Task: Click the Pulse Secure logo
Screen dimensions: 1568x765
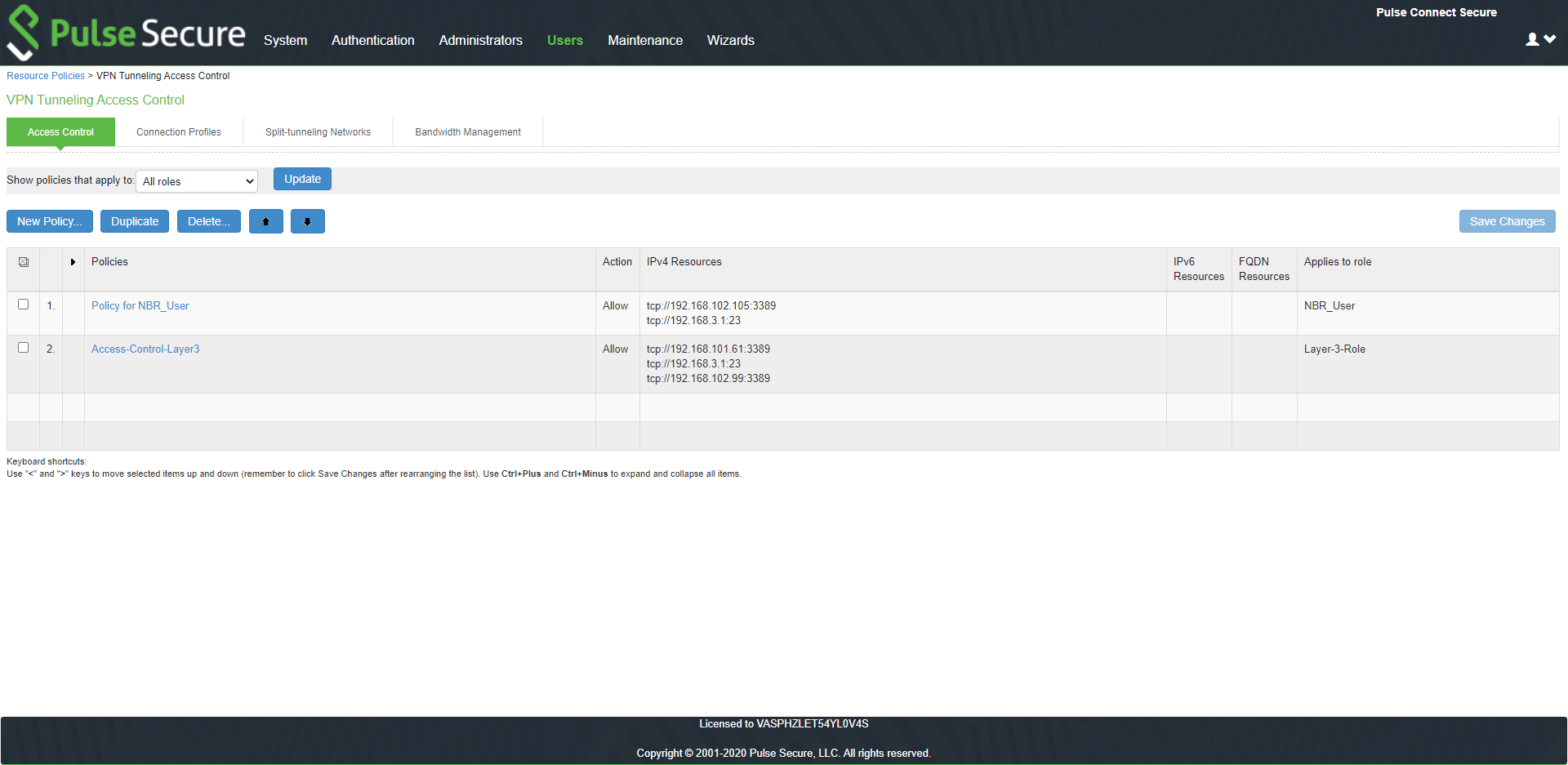Action: (126, 33)
